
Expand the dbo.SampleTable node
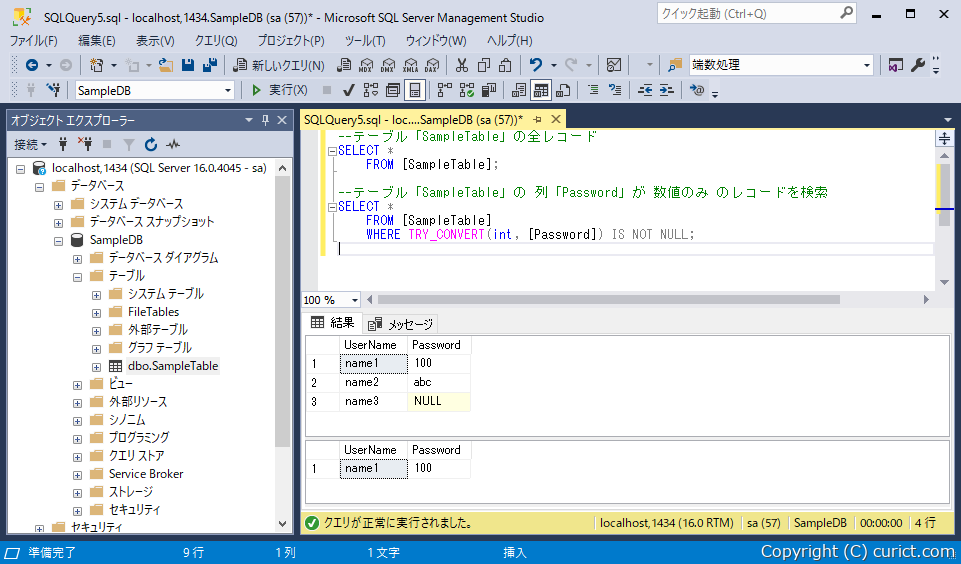click(x=96, y=367)
